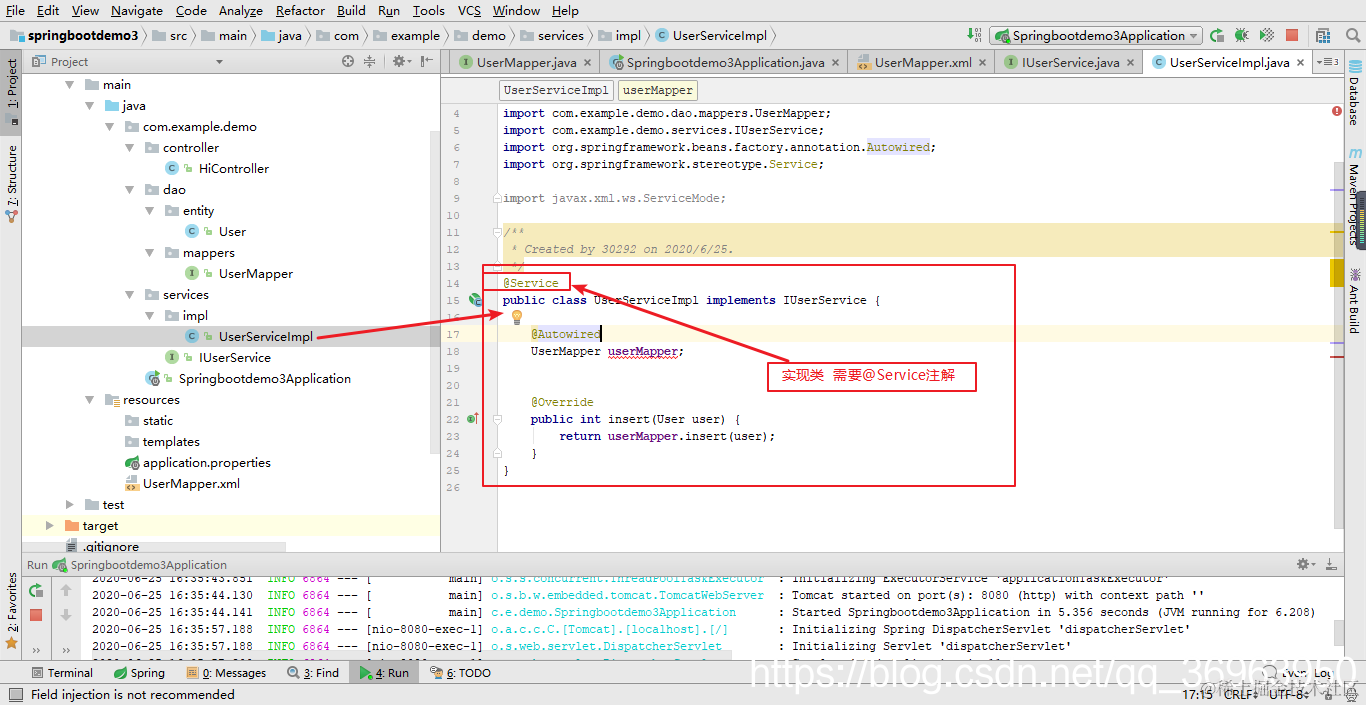
Task: Click the intention light bulb in editor
Action: (517, 317)
